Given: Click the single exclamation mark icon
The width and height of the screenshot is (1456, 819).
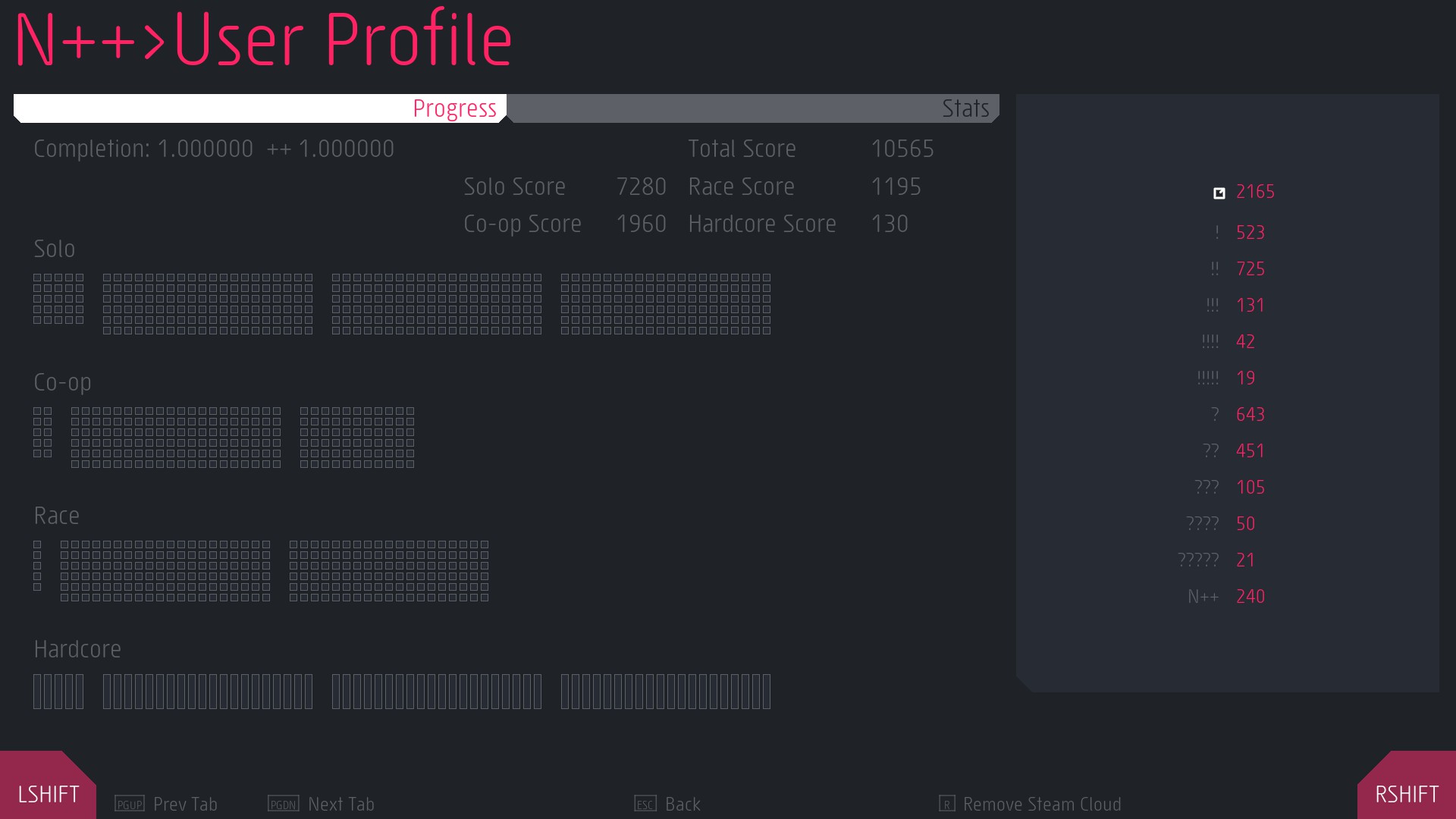Looking at the screenshot, I should (x=1216, y=233).
